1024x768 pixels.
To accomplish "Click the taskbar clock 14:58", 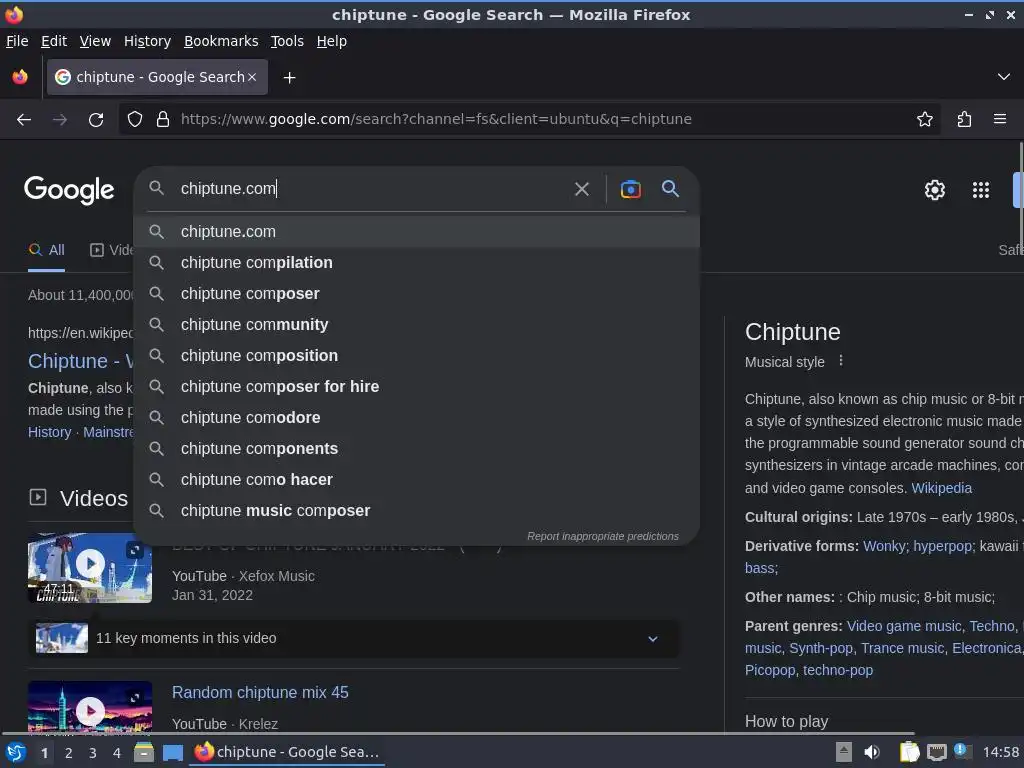I will click(x=1000, y=753).
